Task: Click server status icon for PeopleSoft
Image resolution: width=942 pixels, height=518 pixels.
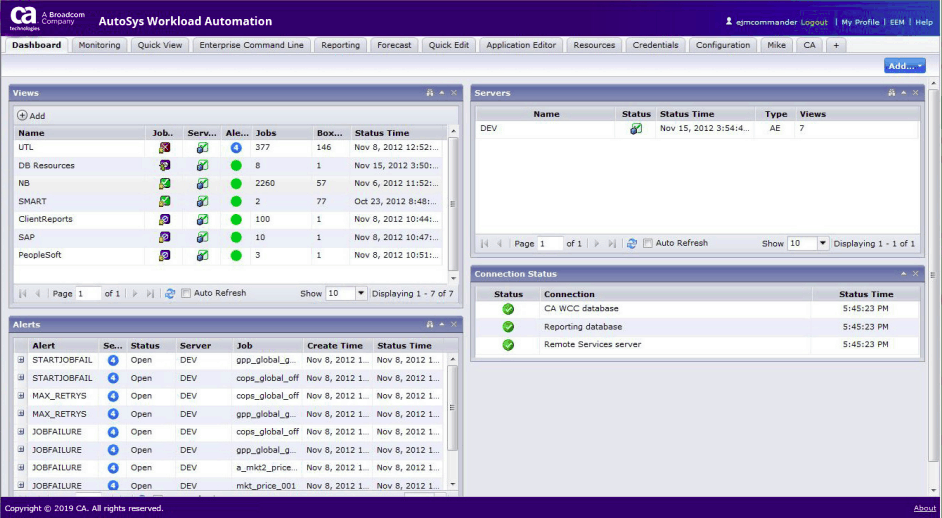Action: (202, 255)
